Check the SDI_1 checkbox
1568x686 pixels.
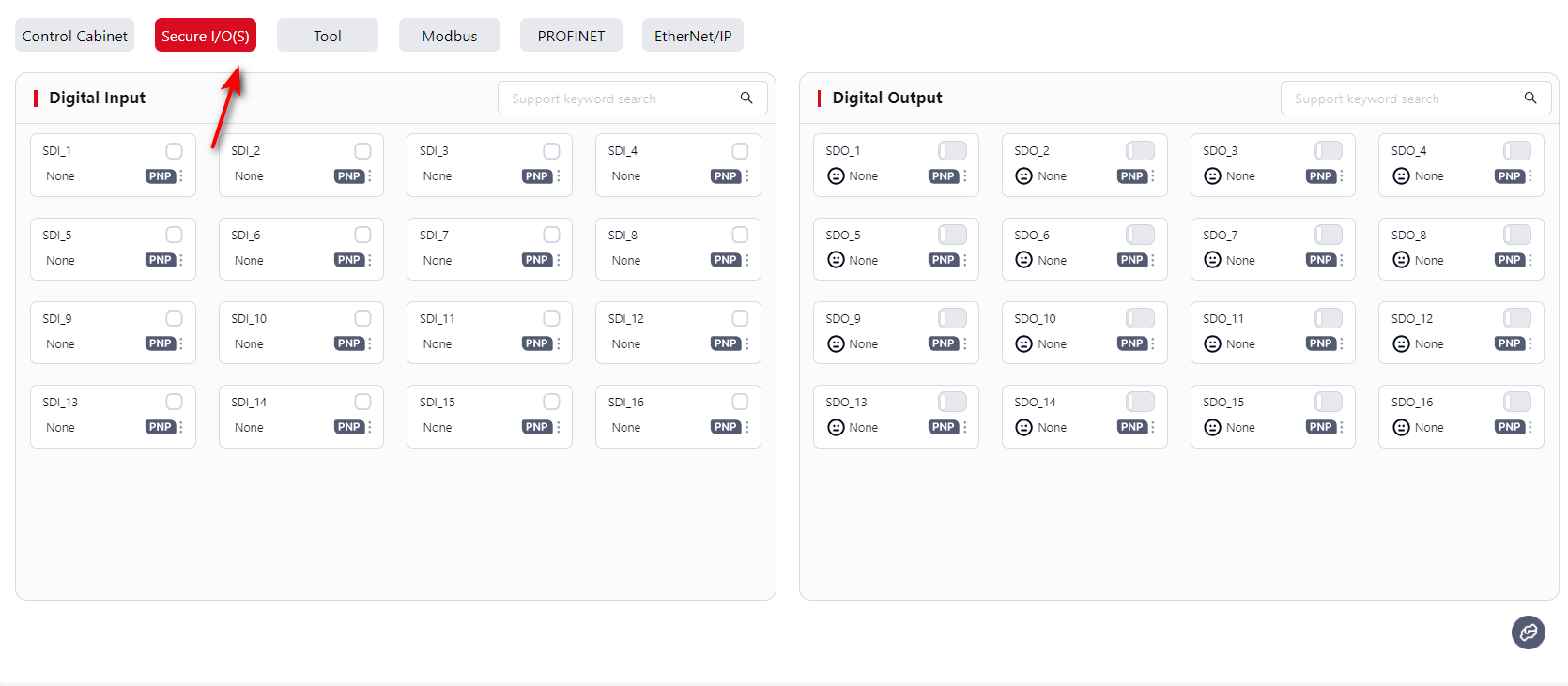(x=174, y=151)
